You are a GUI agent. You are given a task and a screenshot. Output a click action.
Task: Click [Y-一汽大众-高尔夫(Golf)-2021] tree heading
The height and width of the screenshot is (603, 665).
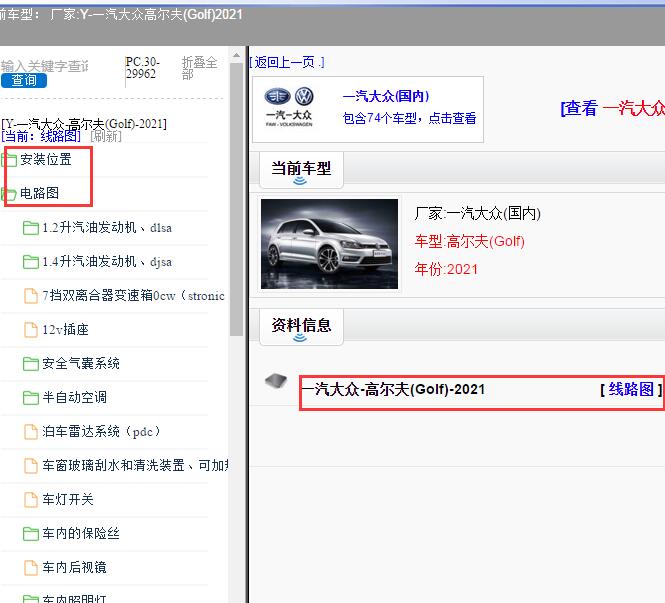pos(84,124)
